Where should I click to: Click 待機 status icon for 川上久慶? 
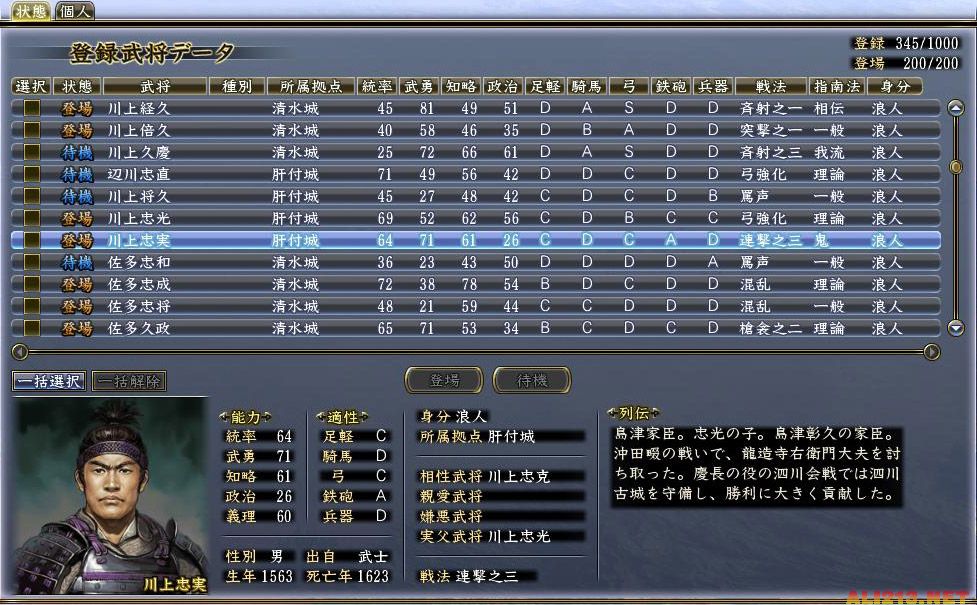coord(77,152)
